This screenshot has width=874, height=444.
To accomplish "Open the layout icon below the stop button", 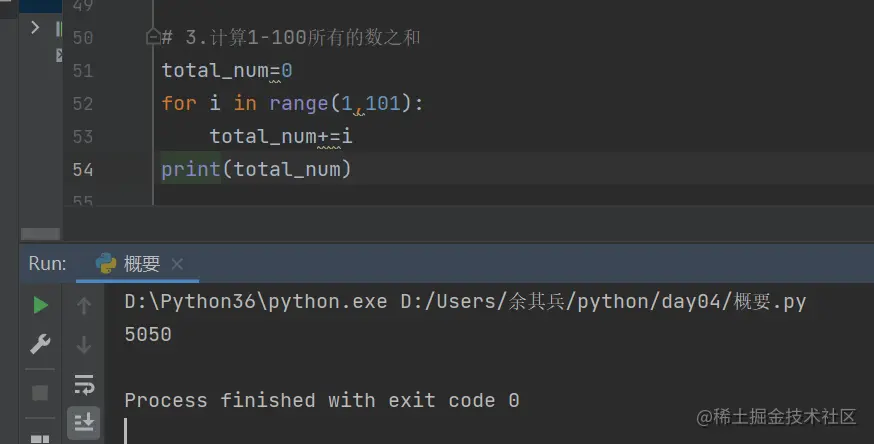I will pos(40,439).
